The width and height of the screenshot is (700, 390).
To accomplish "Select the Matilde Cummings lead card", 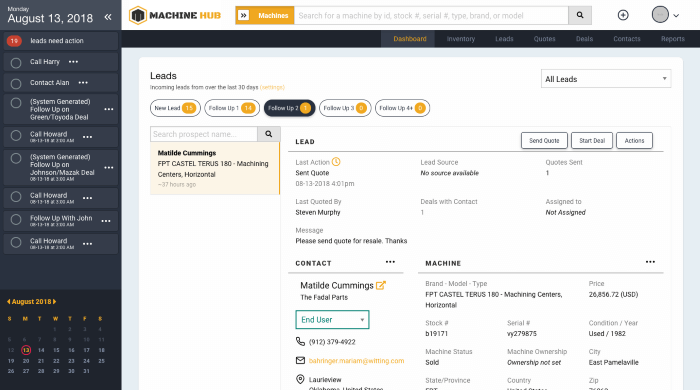I will [215, 169].
